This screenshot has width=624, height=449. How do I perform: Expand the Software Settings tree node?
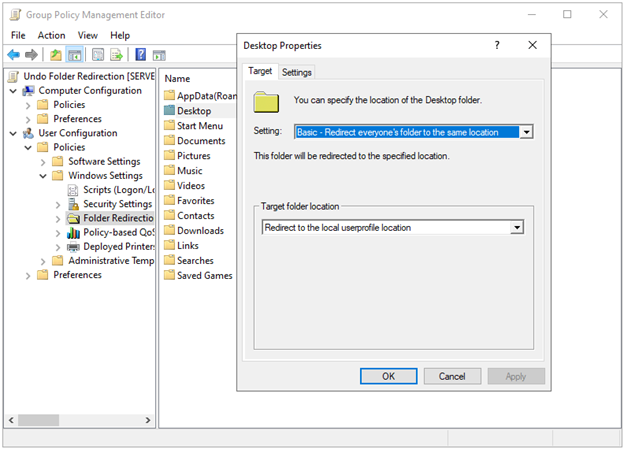coord(43,162)
